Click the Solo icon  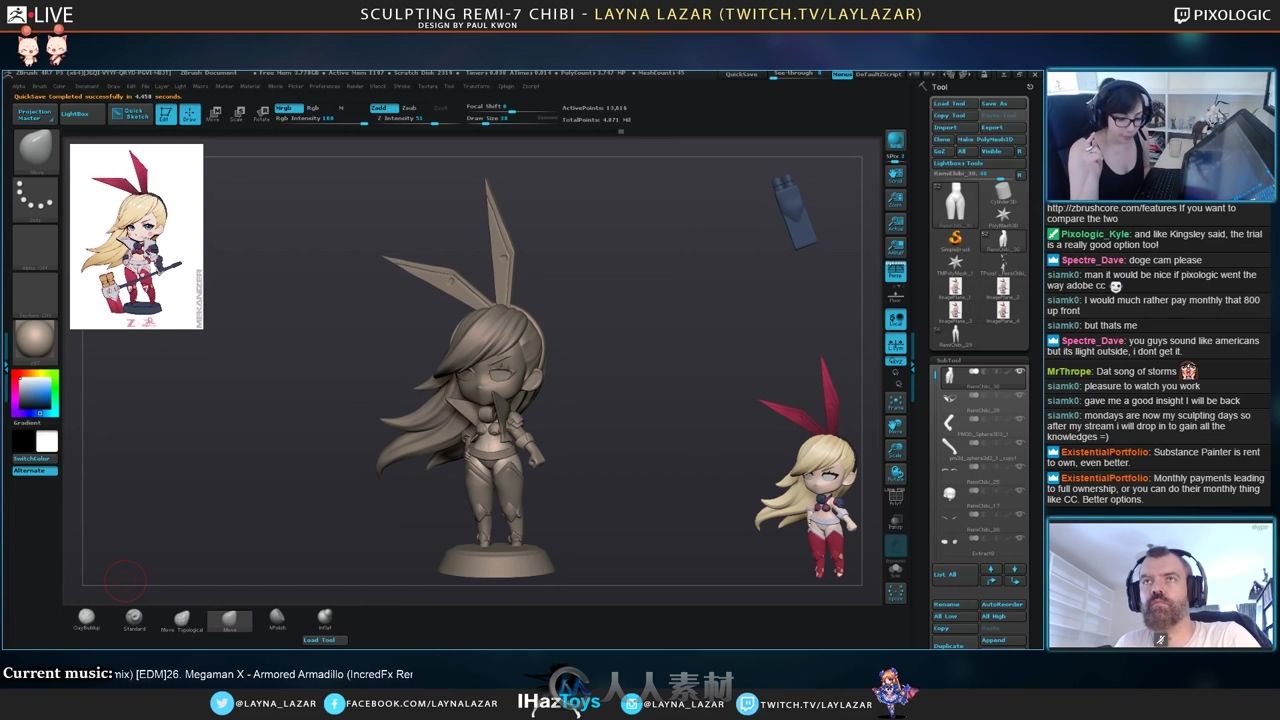click(x=896, y=570)
